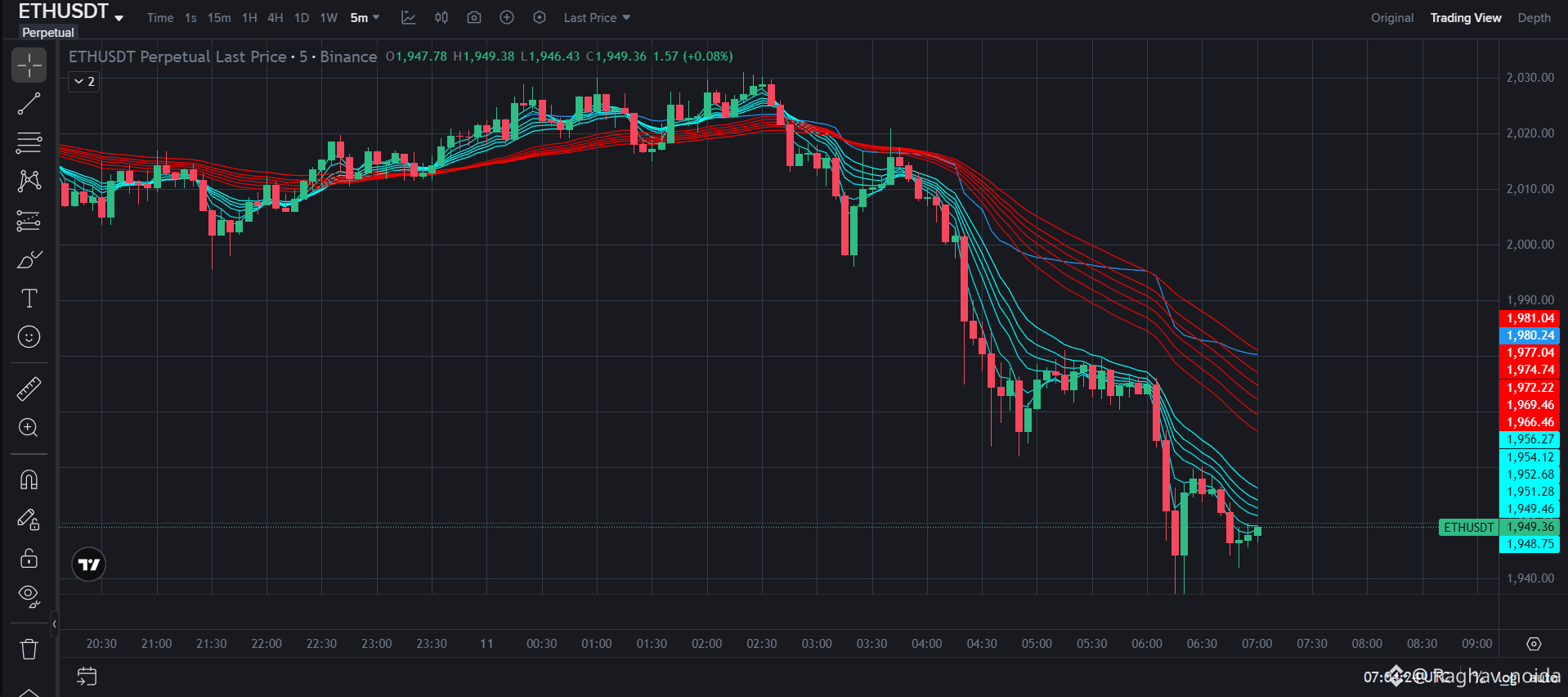Click the 2,030.00 price axis label
Screen dimensions: 1568x697
click(x=1530, y=78)
